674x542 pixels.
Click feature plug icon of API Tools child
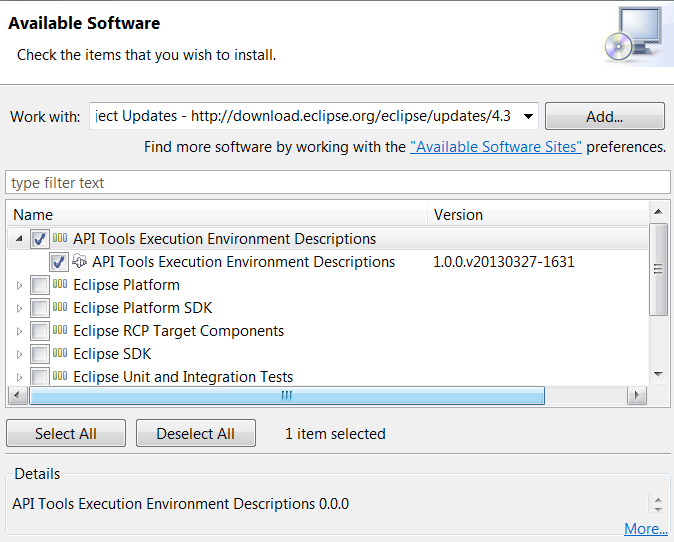pos(79,261)
